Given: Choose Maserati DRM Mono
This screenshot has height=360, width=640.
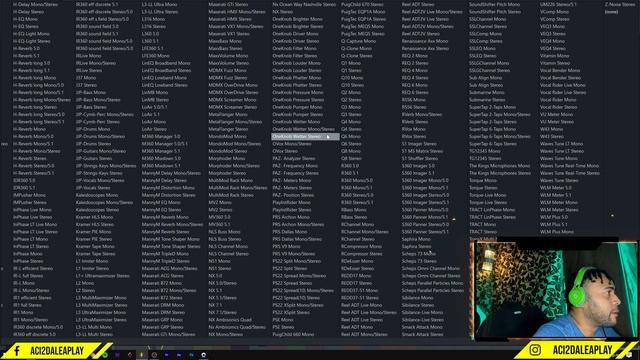Looking at the screenshot, I should coord(163,305).
